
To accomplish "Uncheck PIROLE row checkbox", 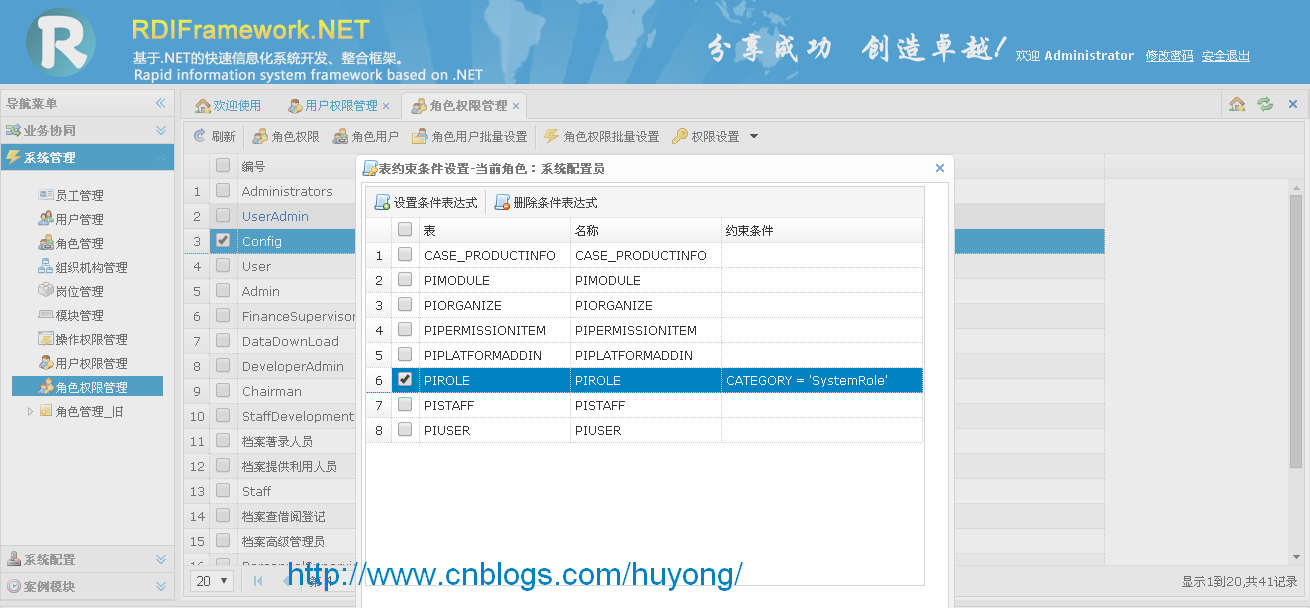I will 405,380.
